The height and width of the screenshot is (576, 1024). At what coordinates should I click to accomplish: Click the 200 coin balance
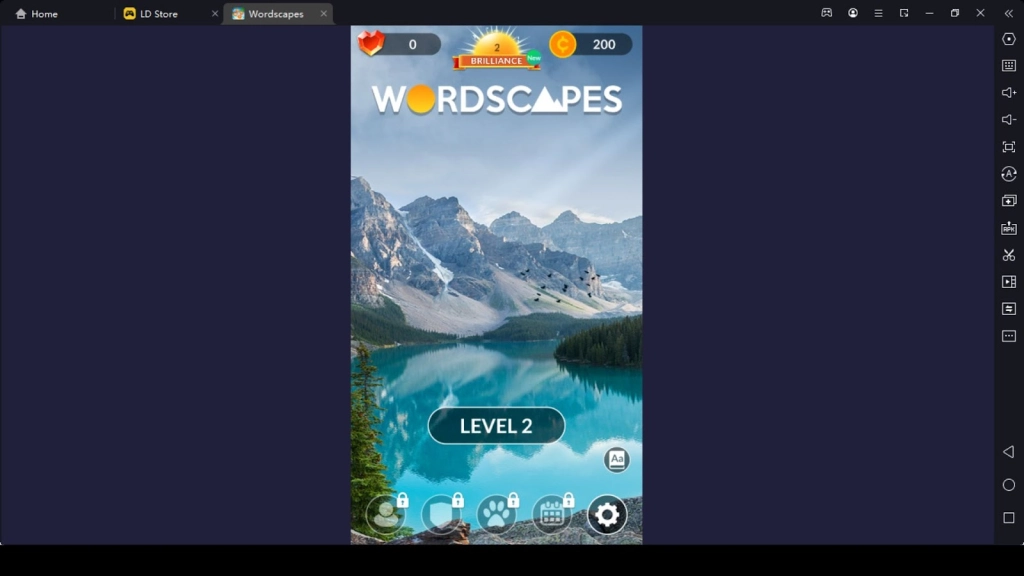(604, 44)
